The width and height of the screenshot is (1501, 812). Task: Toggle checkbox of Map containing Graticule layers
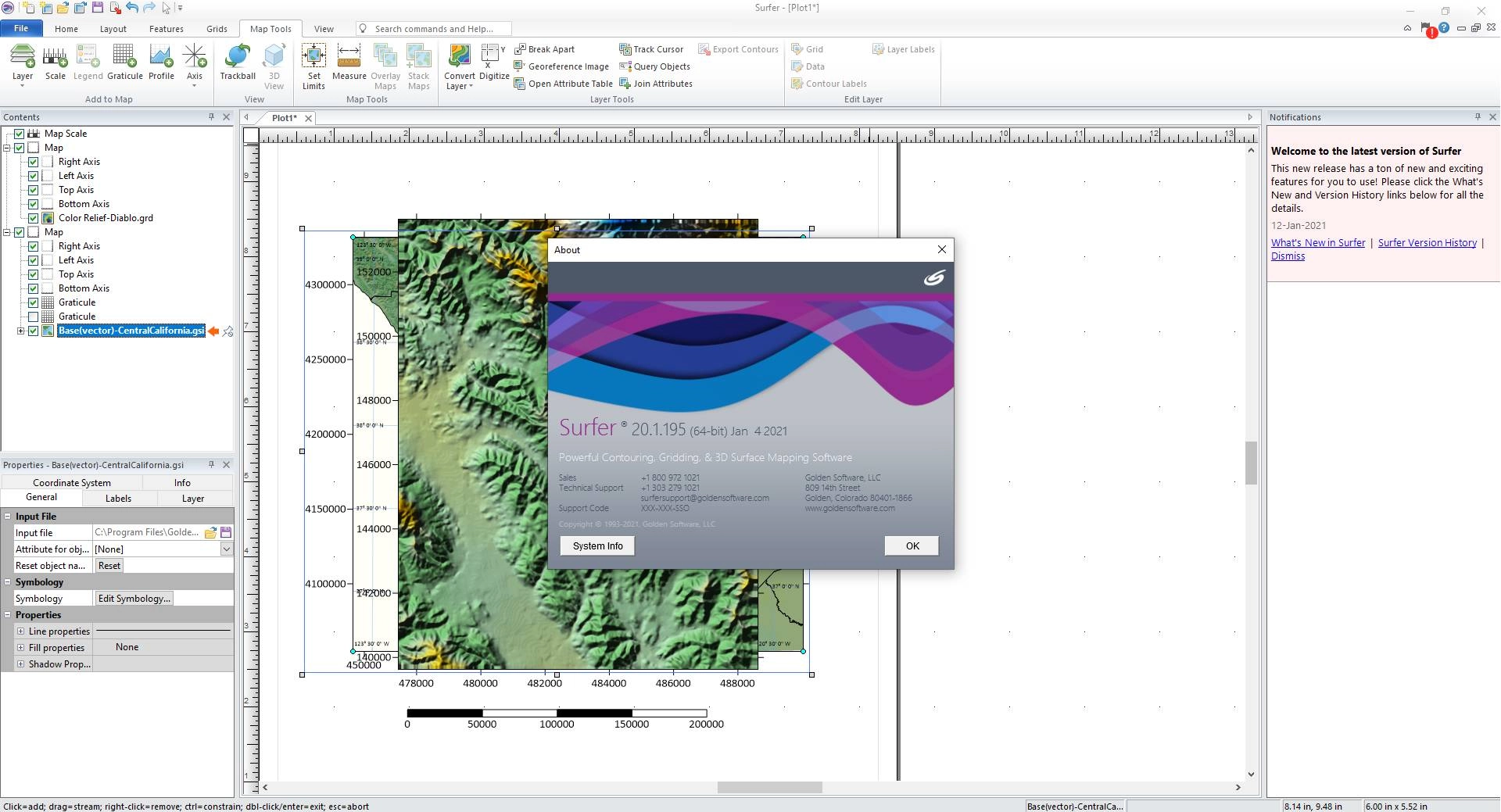[20, 232]
